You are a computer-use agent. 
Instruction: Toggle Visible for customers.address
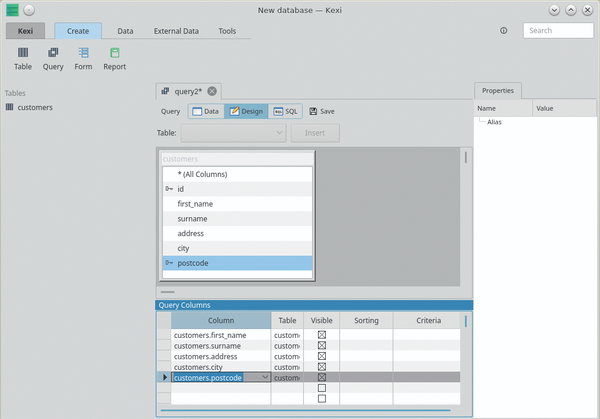pyautogui.click(x=322, y=356)
